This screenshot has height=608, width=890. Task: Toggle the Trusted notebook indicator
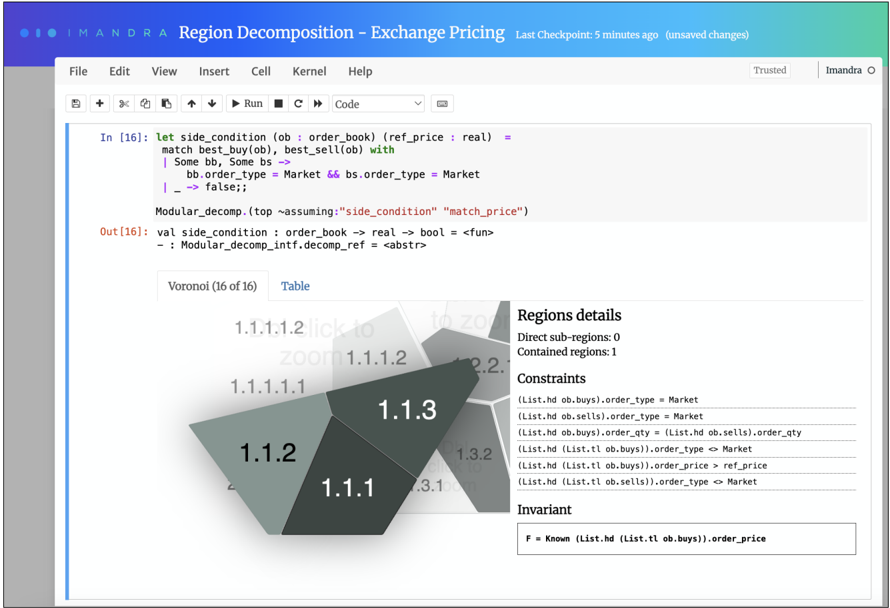point(770,71)
